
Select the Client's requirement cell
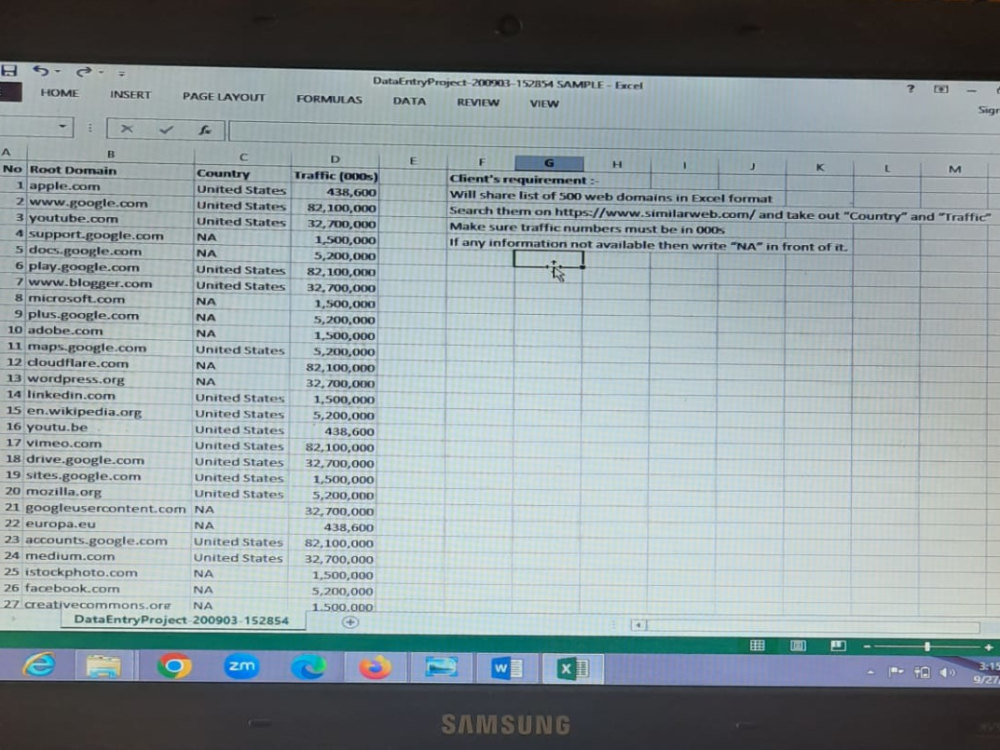[x=524, y=180]
